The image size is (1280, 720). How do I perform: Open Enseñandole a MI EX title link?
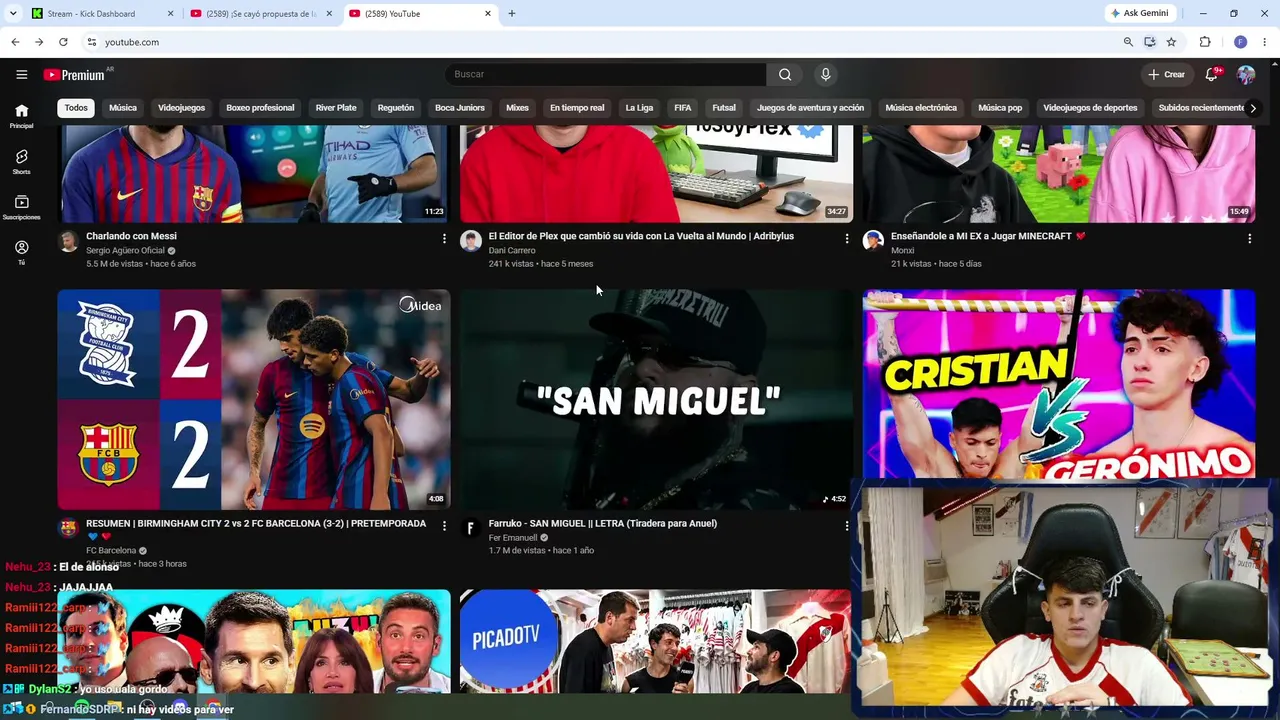point(988,237)
